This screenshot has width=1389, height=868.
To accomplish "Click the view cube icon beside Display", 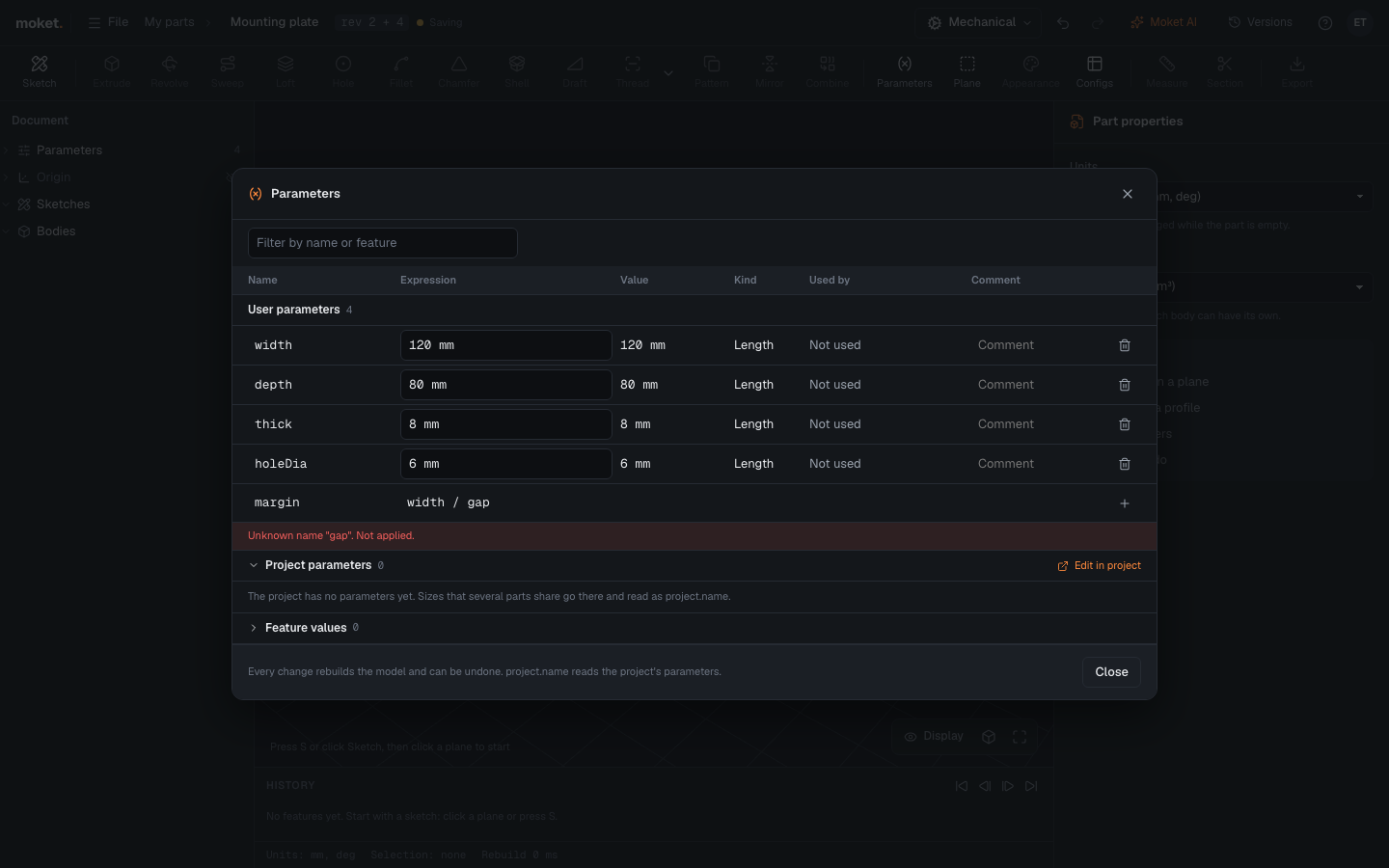I will (x=989, y=737).
